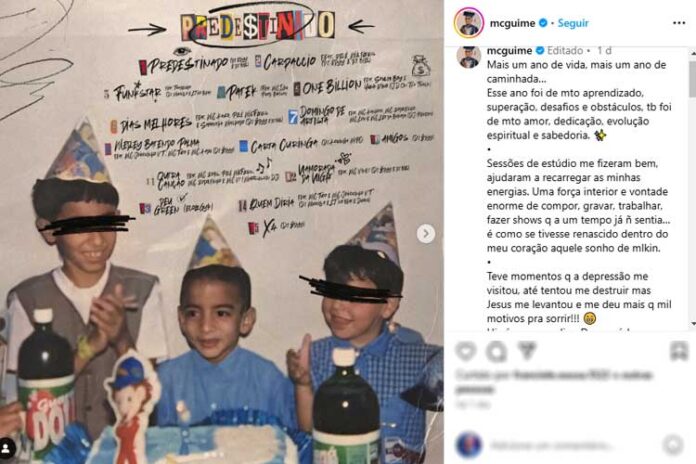Open comments with the speech bubble icon
Screen dimensions: 696x464
click(496, 351)
